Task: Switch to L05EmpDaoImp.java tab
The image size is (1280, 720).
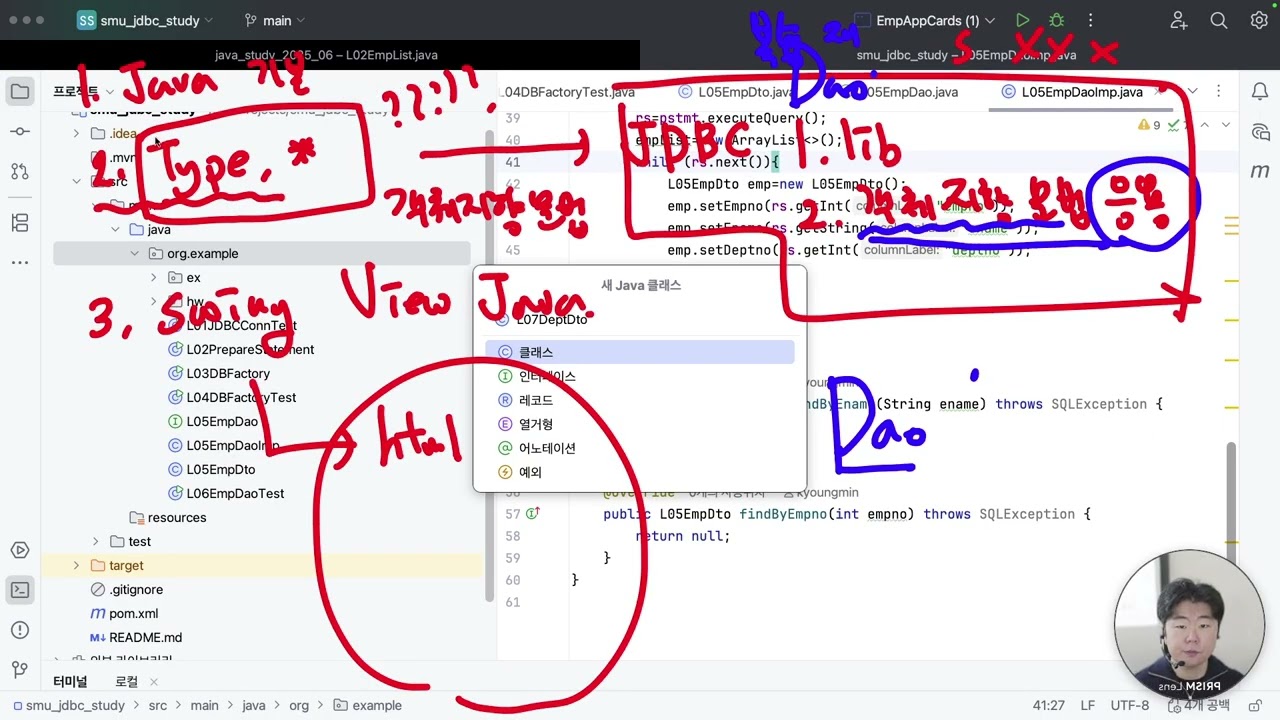Action: 1082,92
